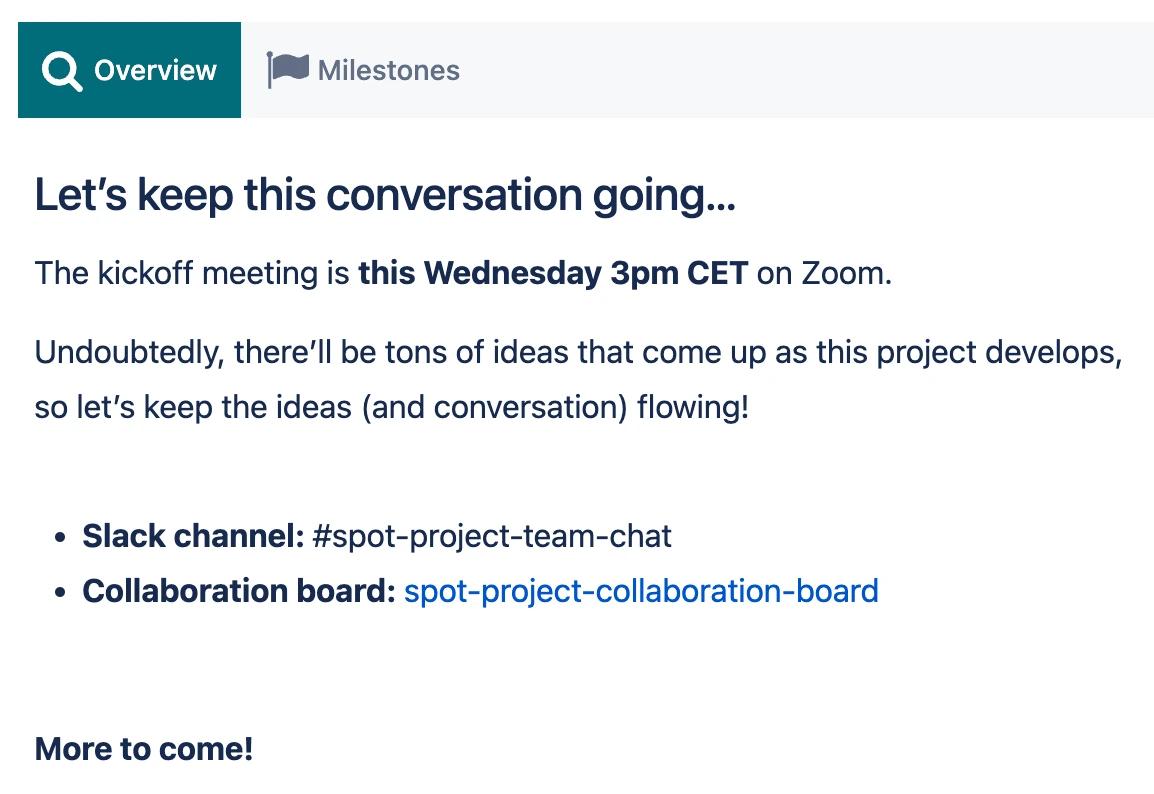
Task: Click the "Slack channel:" bold label
Action: click(193, 536)
